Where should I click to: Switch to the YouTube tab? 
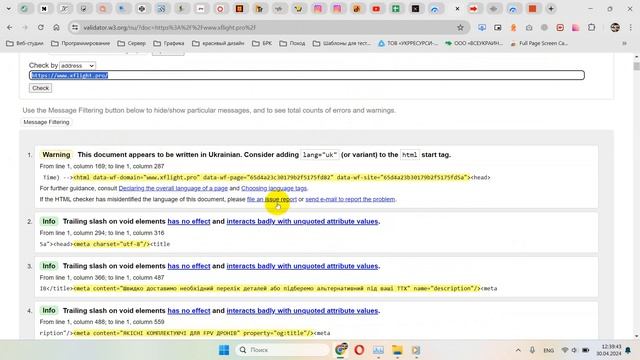(x=376, y=9)
